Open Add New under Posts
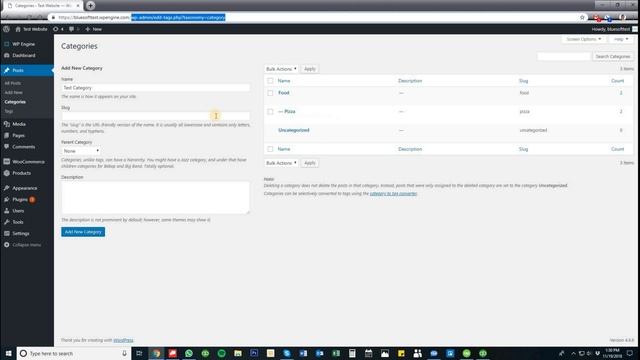Image resolution: width=640 pixels, height=360 pixels. pos(13,92)
